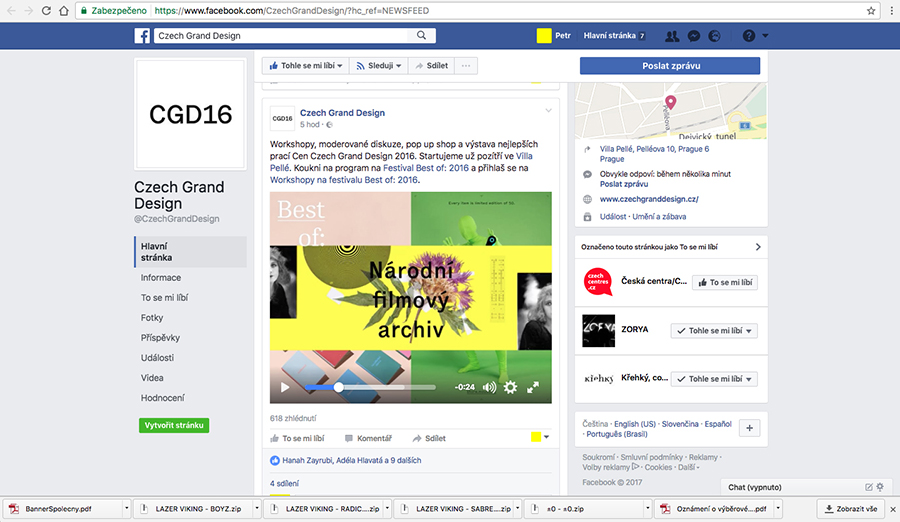The width and height of the screenshot is (900, 522).
Task: Open notifications globe icon
Action: click(714, 36)
